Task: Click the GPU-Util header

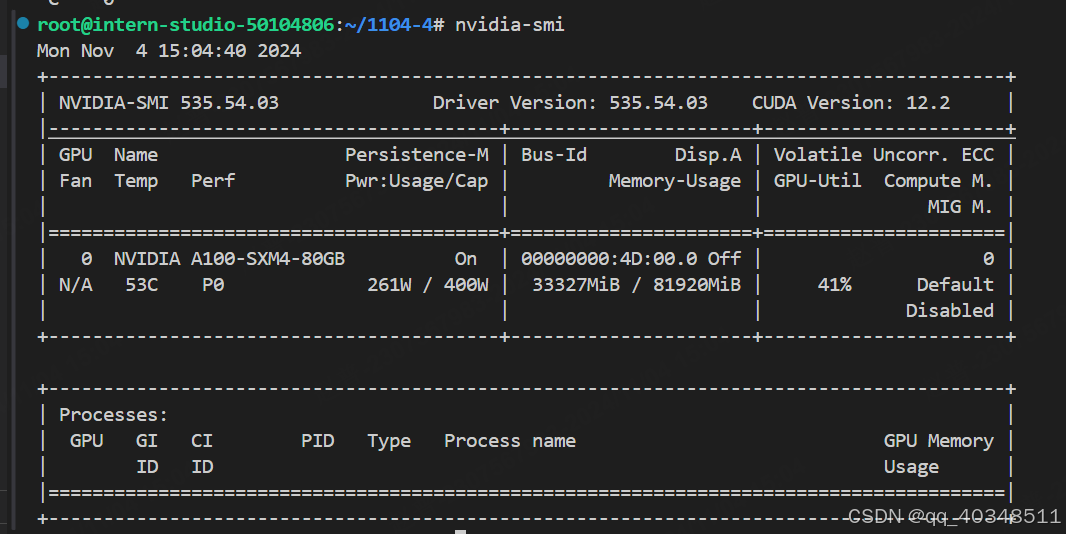Action: pyautogui.click(x=818, y=181)
